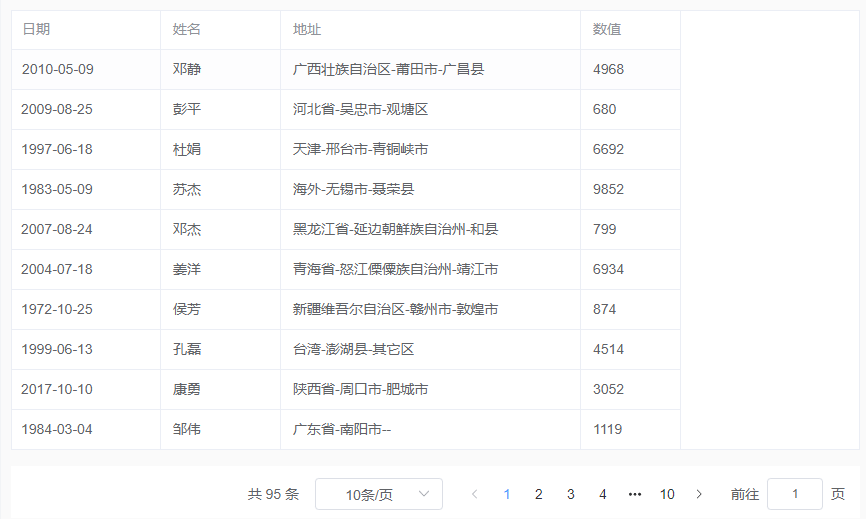Click address 河北省-吴忠市-观塘区
The width and height of the screenshot is (866, 519).
360,109
